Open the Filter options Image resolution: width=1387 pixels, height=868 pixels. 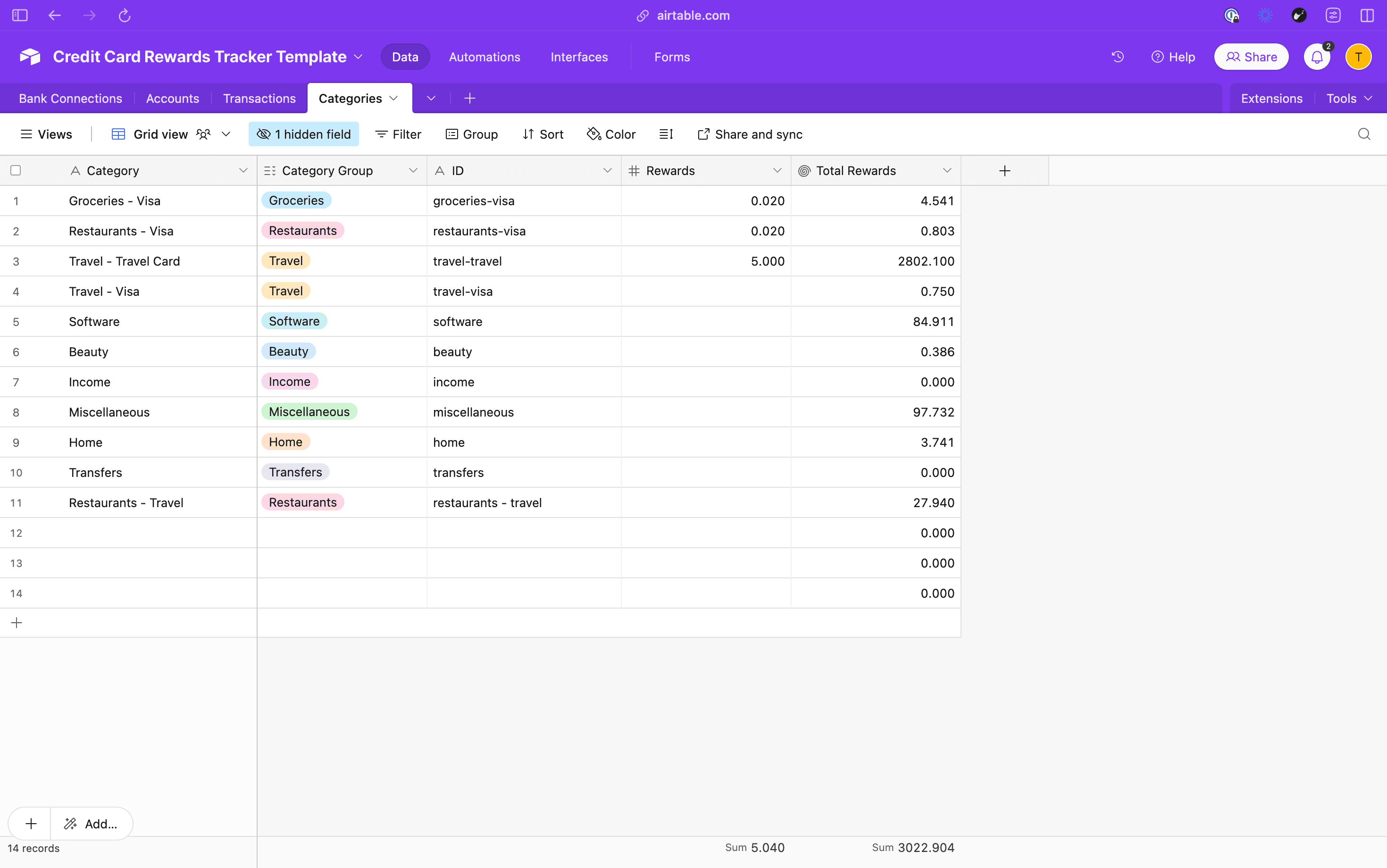coord(399,134)
